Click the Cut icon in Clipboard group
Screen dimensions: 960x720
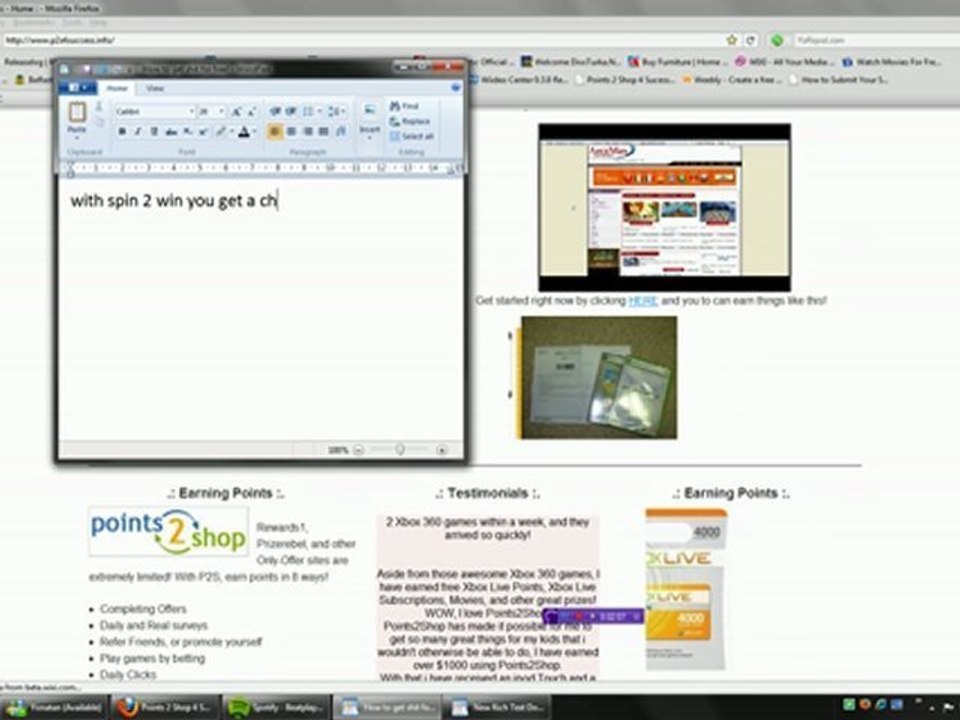pyautogui.click(x=99, y=107)
